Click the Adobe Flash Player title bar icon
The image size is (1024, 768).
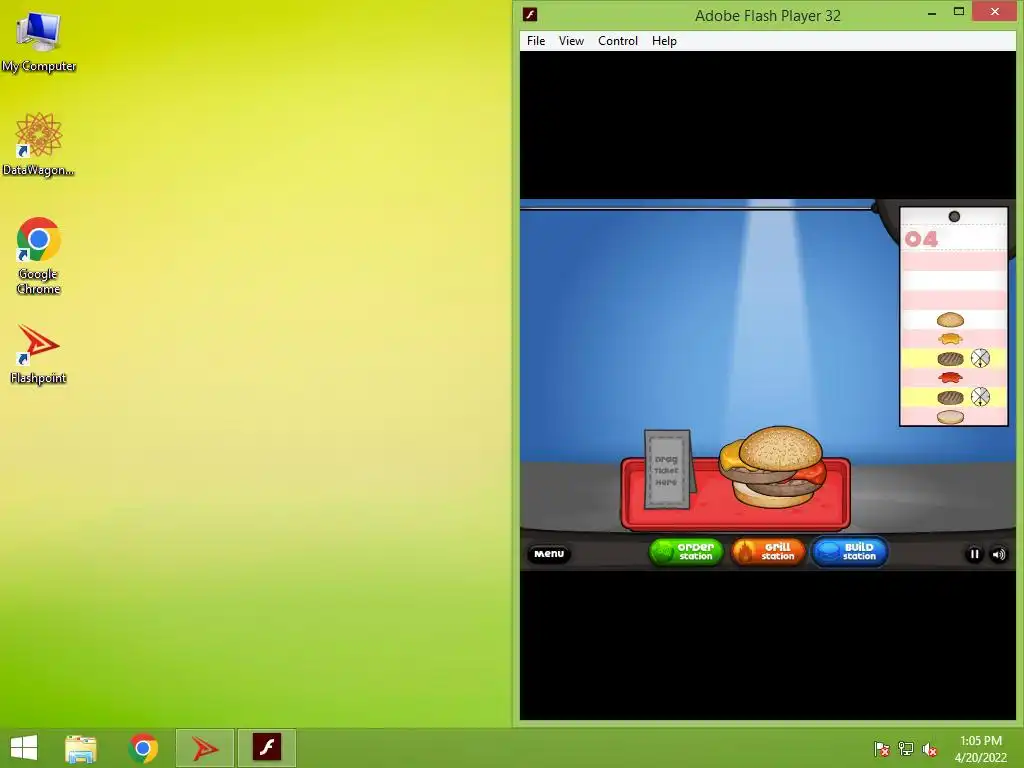(530, 14)
